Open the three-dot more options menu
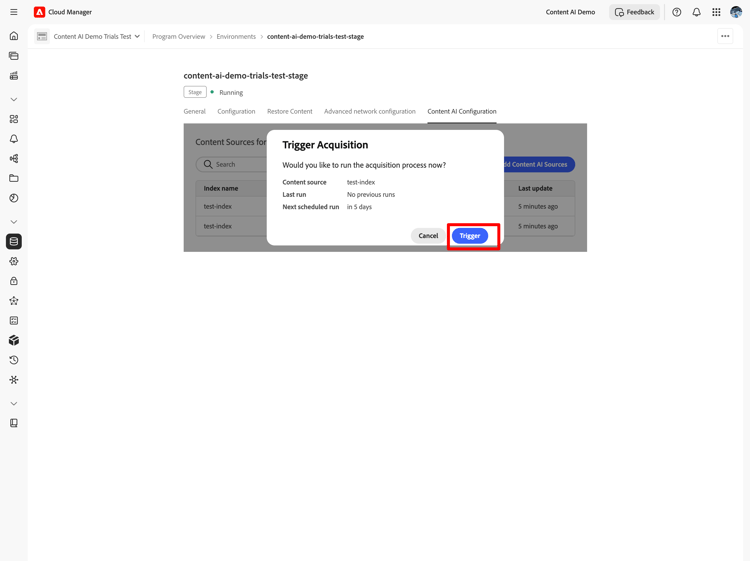The height and width of the screenshot is (561, 750). [x=725, y=36]
